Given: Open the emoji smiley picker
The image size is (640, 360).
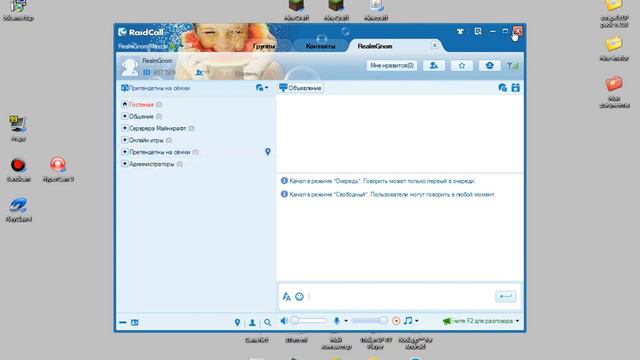Looking at the screenshot, I should click(x=299, y=297).
